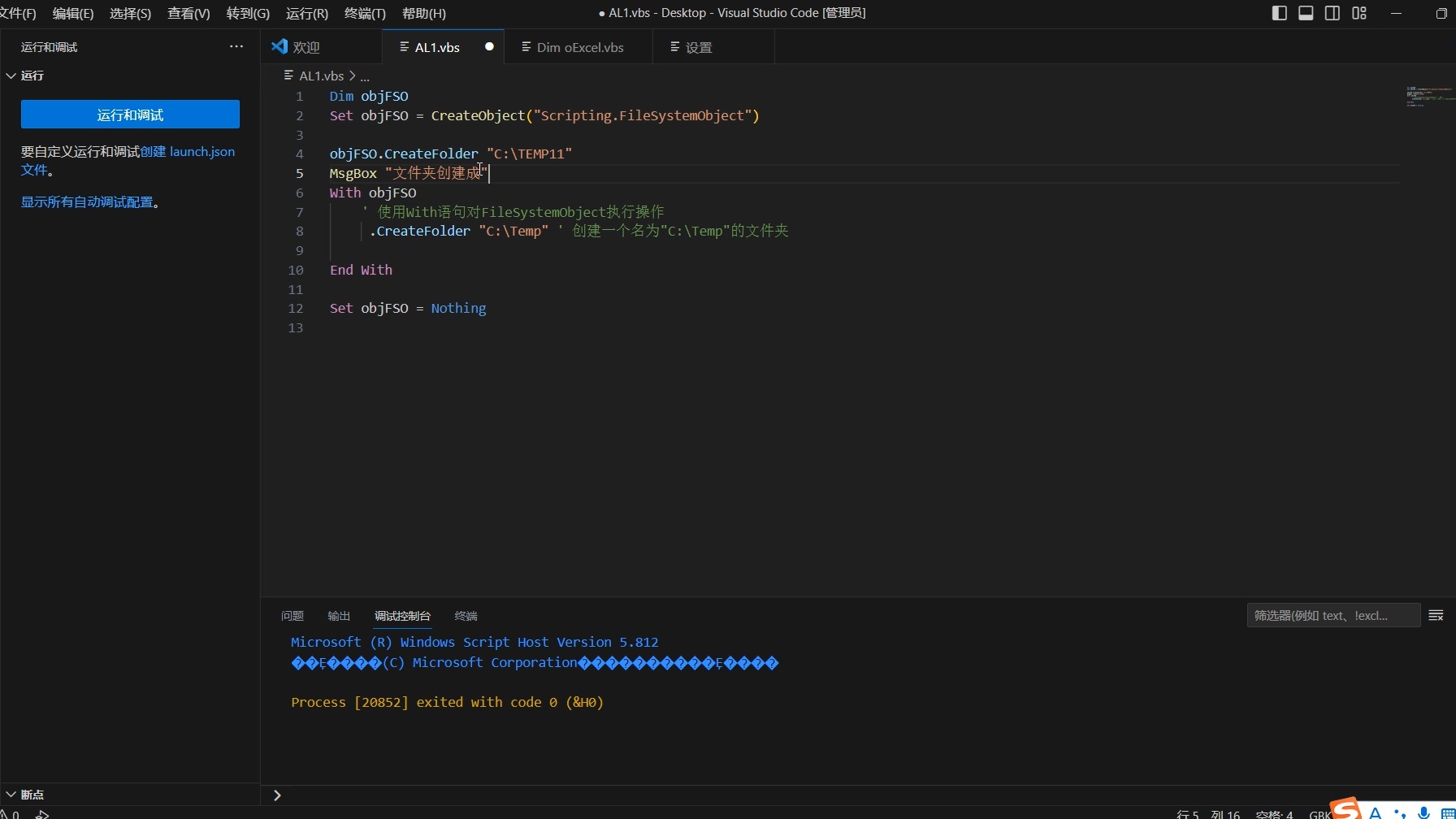Click the 运行和调试 sidebar title
The width and height of the screenshot is (1456, 819).
point(49,47)
